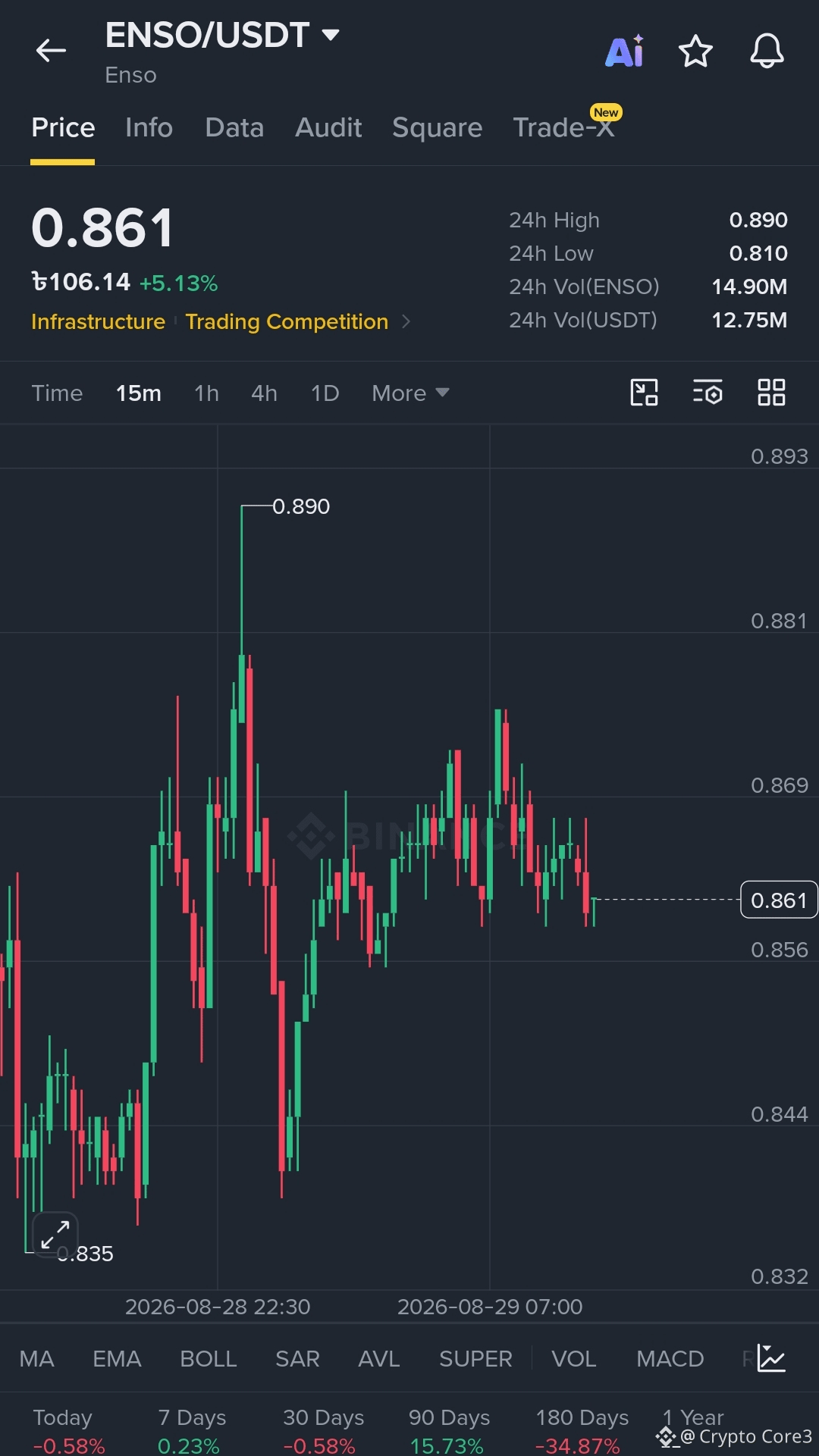Click the 24h Vol(ENSO) value 14.90M
This screenshot has width=819, height=1456.
(749, 287)
